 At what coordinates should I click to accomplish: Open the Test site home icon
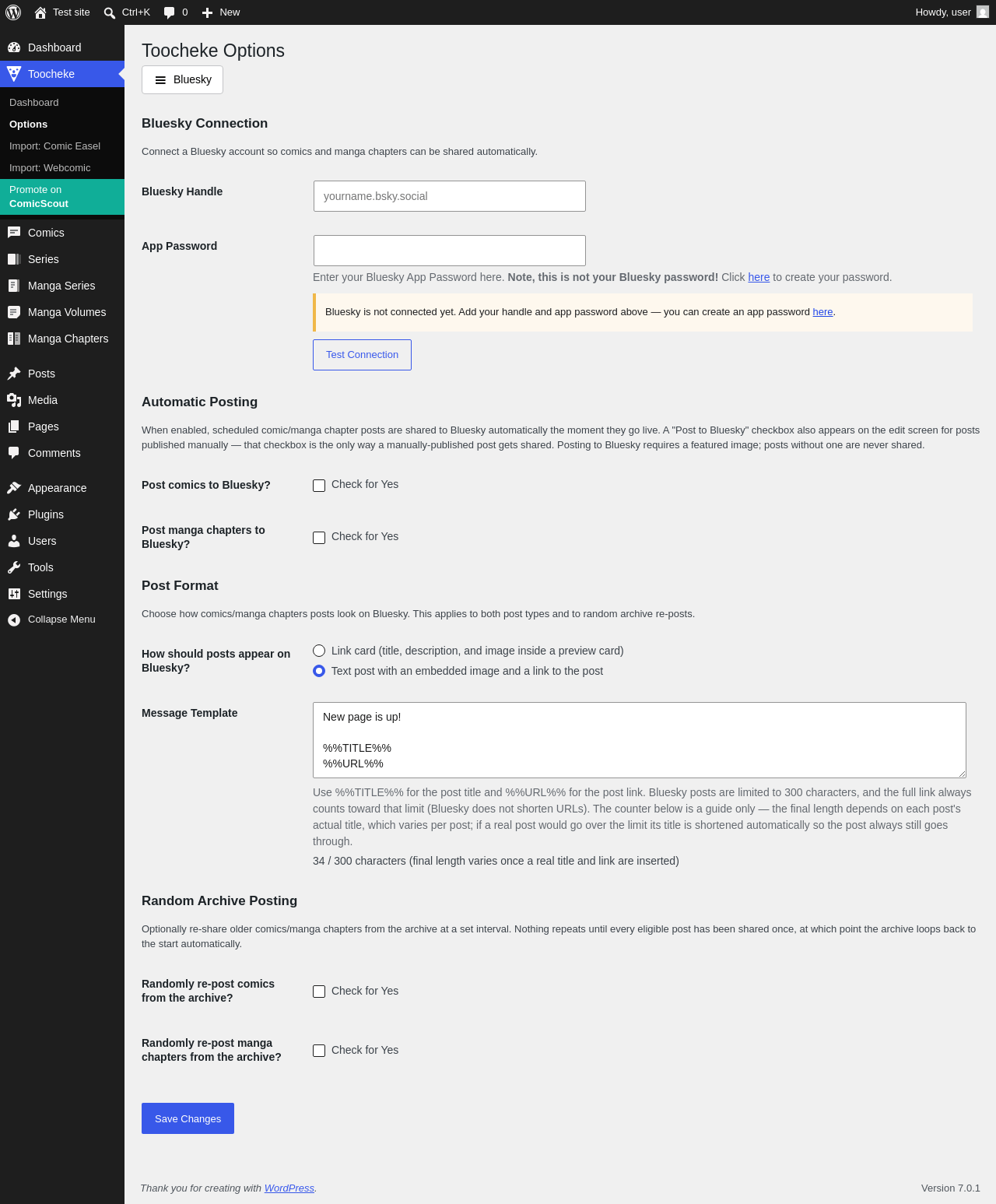(40, 12)
